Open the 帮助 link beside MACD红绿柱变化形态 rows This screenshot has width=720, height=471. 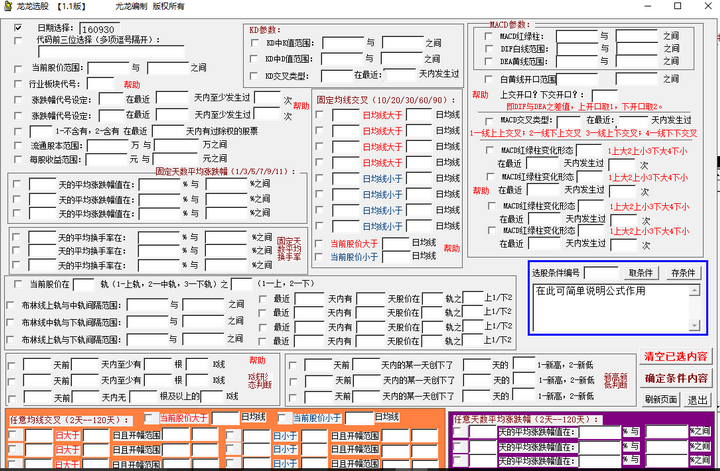click(x=481, y=191)
